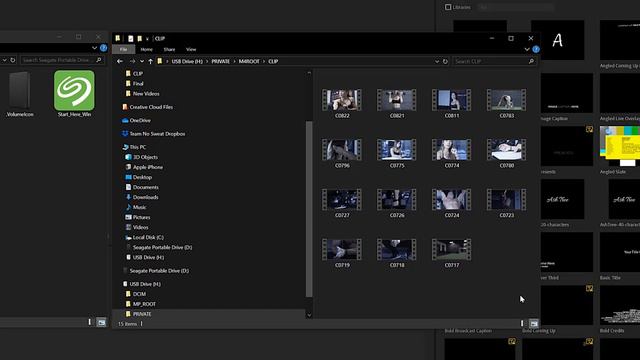Image resolution: width=640 pixels, height=360 pixels.
Task: Go back in the CLIP Explorer window
Action: pos(120,61)
